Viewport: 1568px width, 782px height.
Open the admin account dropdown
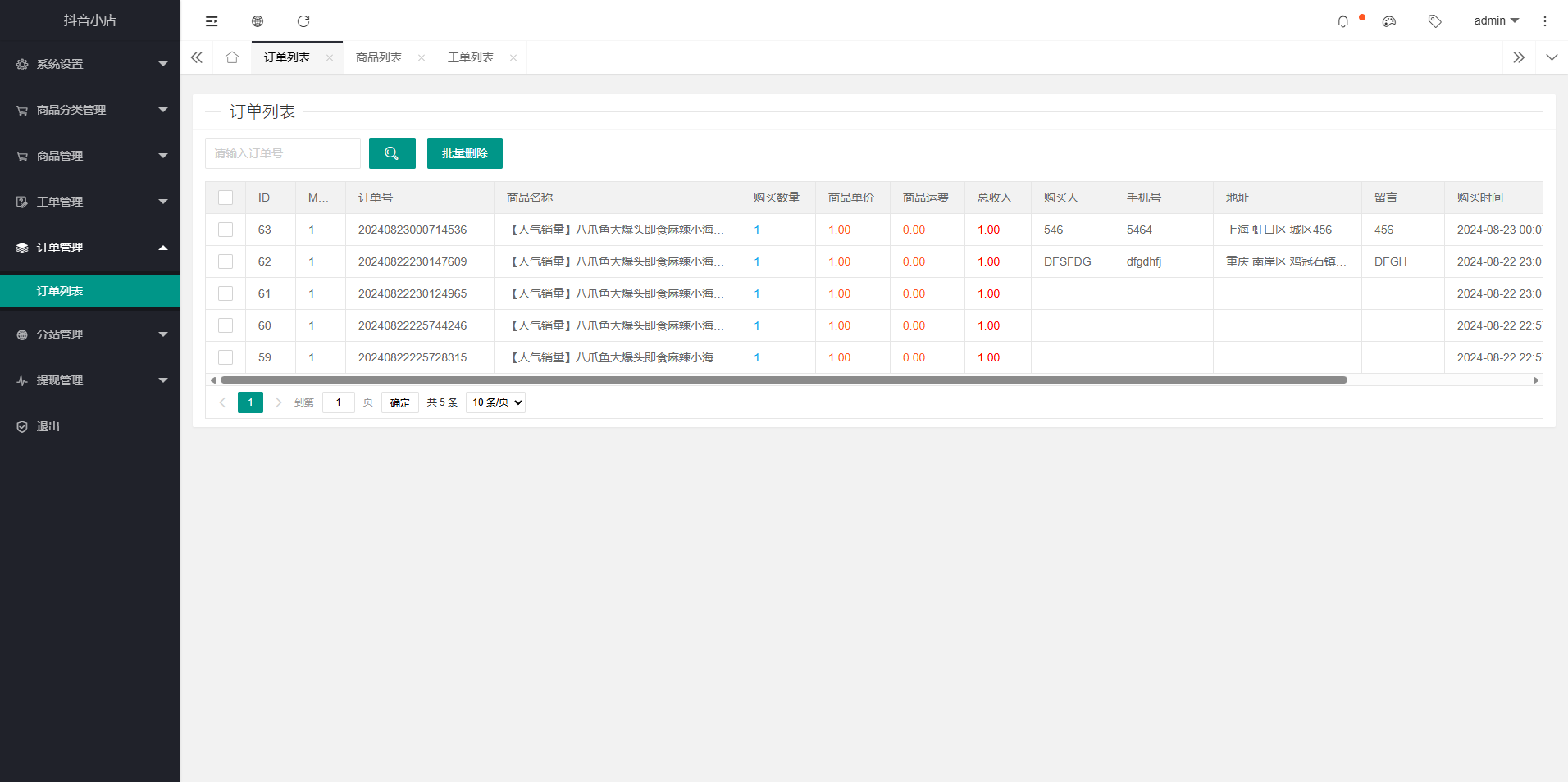[x=1494, y=20]
